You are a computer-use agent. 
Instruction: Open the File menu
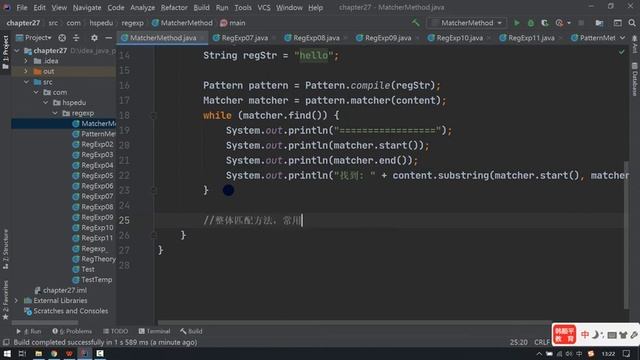pyautogui.click(x=22, y=7)
